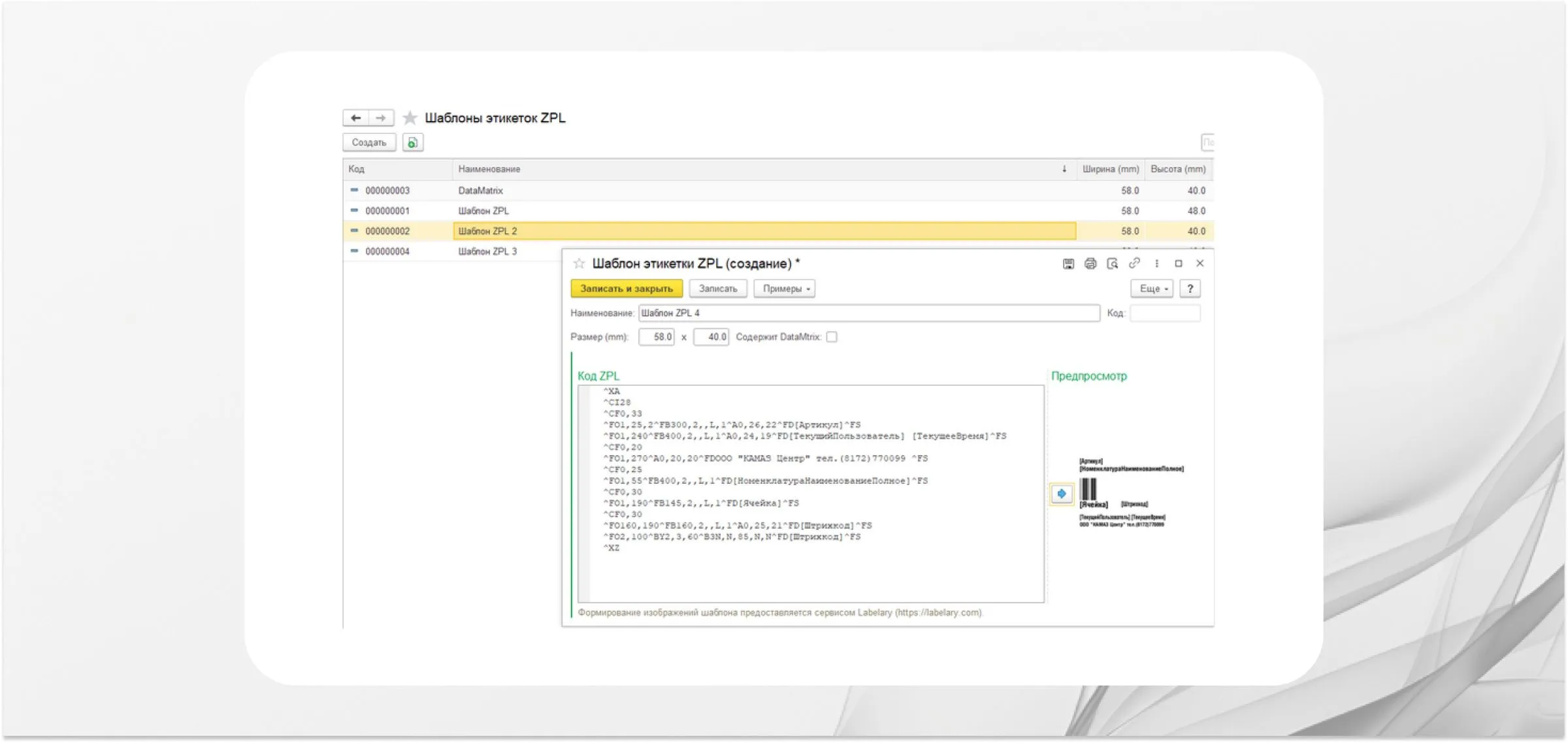
Task: Select the DataMatrix row in the list
Action: coord(481,191)
